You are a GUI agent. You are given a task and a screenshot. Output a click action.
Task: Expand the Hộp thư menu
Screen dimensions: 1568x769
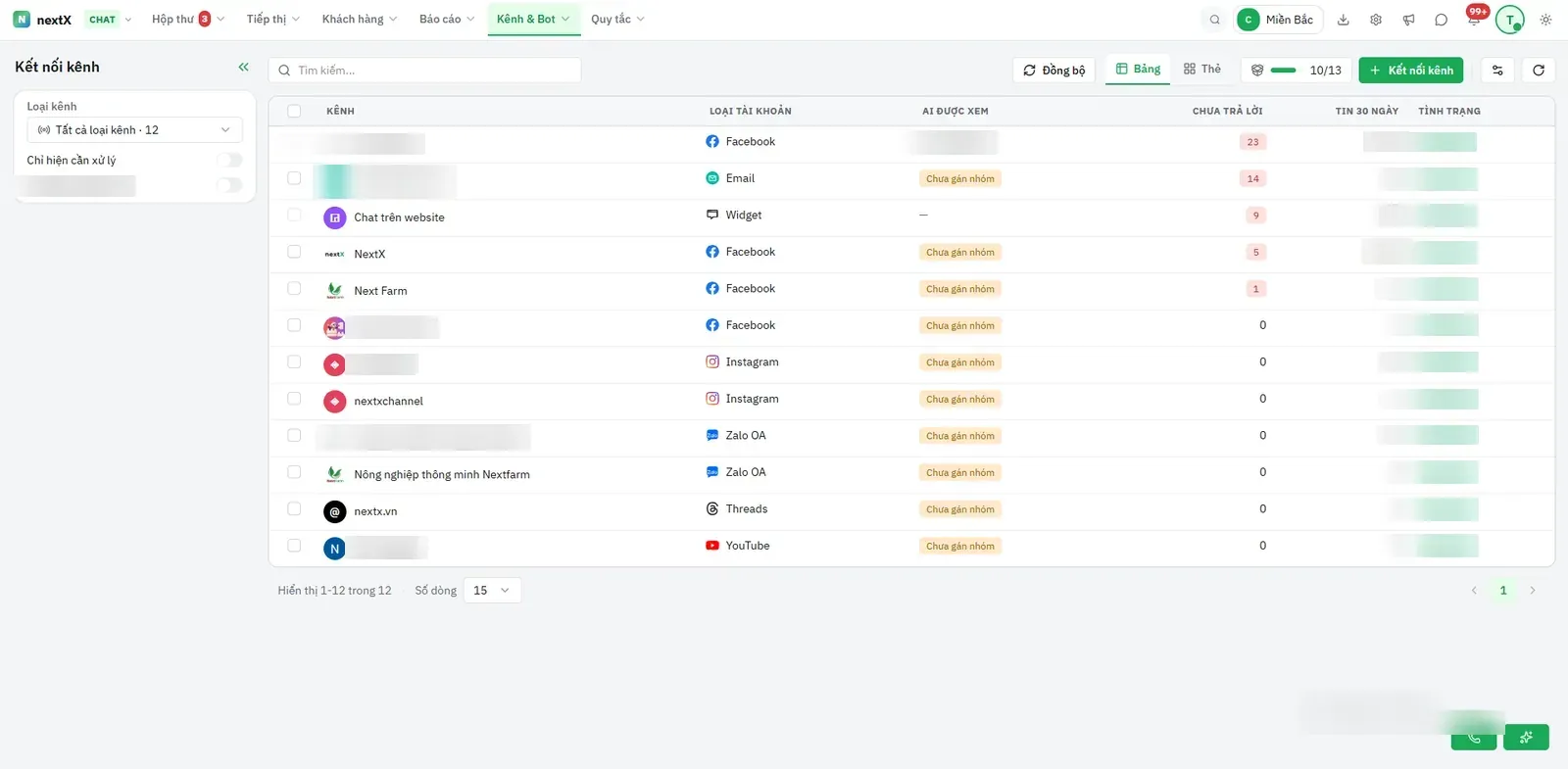tap(188, 20)
